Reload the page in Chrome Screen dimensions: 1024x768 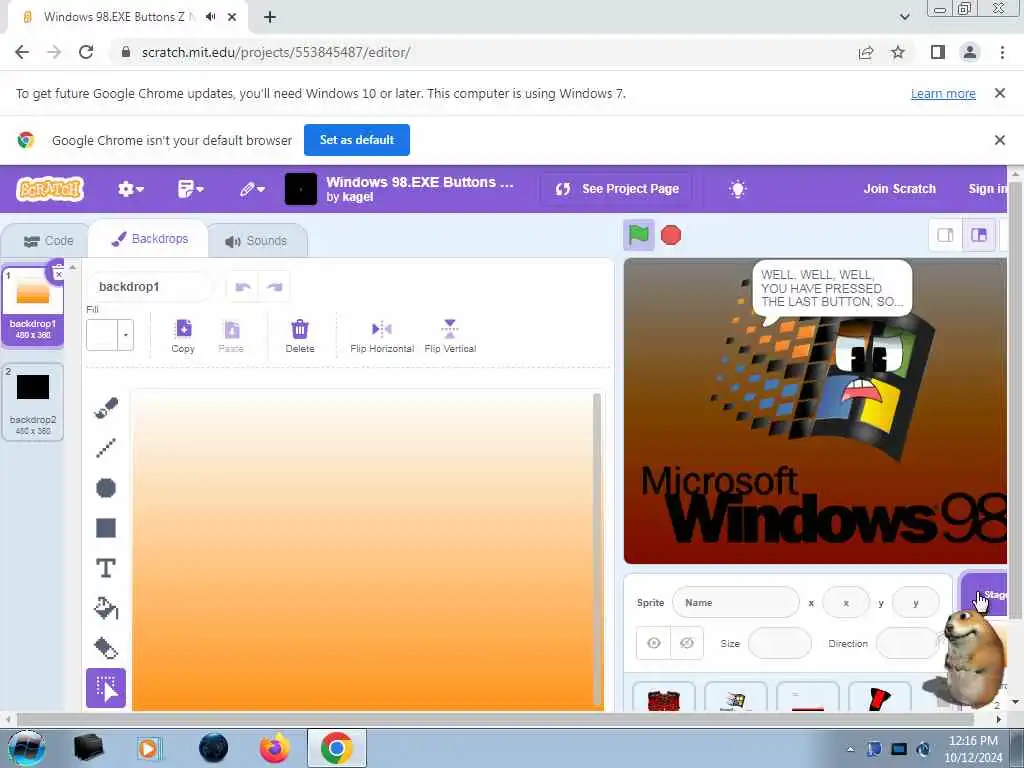[x=86, y=52]
